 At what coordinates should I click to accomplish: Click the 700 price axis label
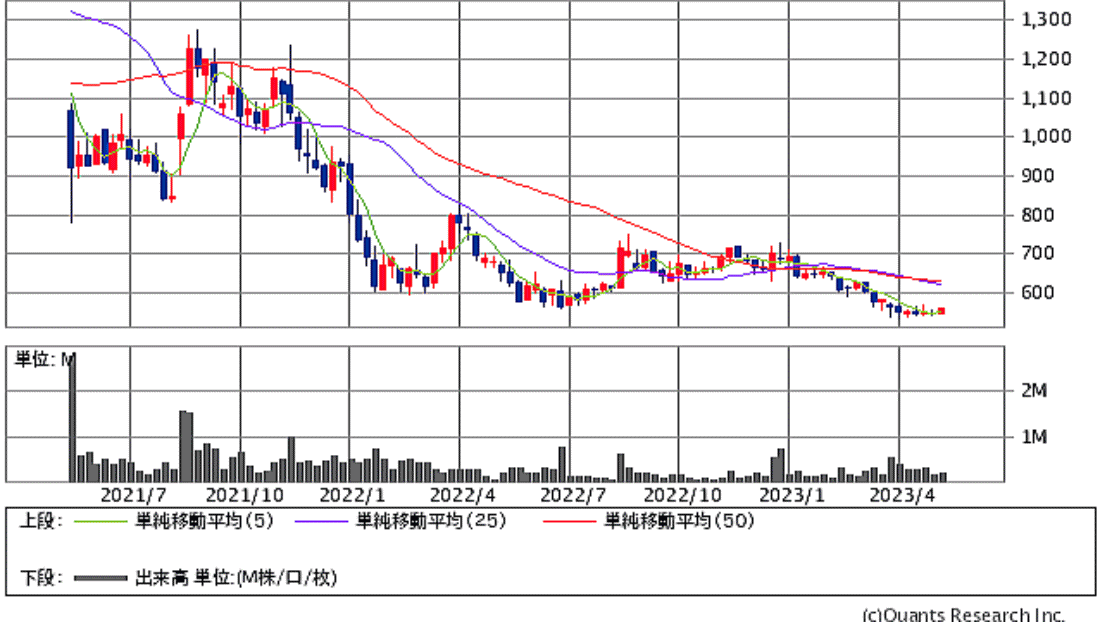(1038, 253)
